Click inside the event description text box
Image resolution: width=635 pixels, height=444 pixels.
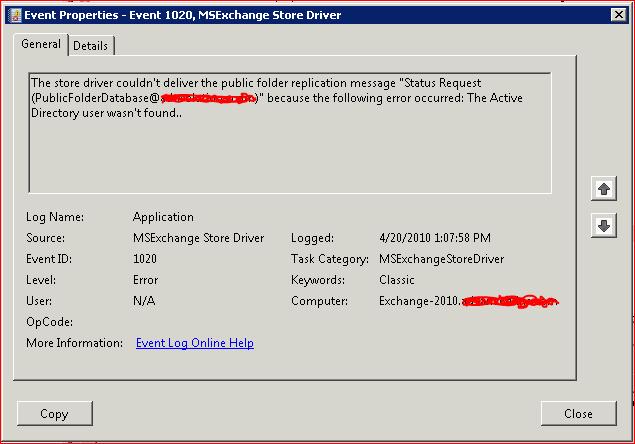coord(289,150)
